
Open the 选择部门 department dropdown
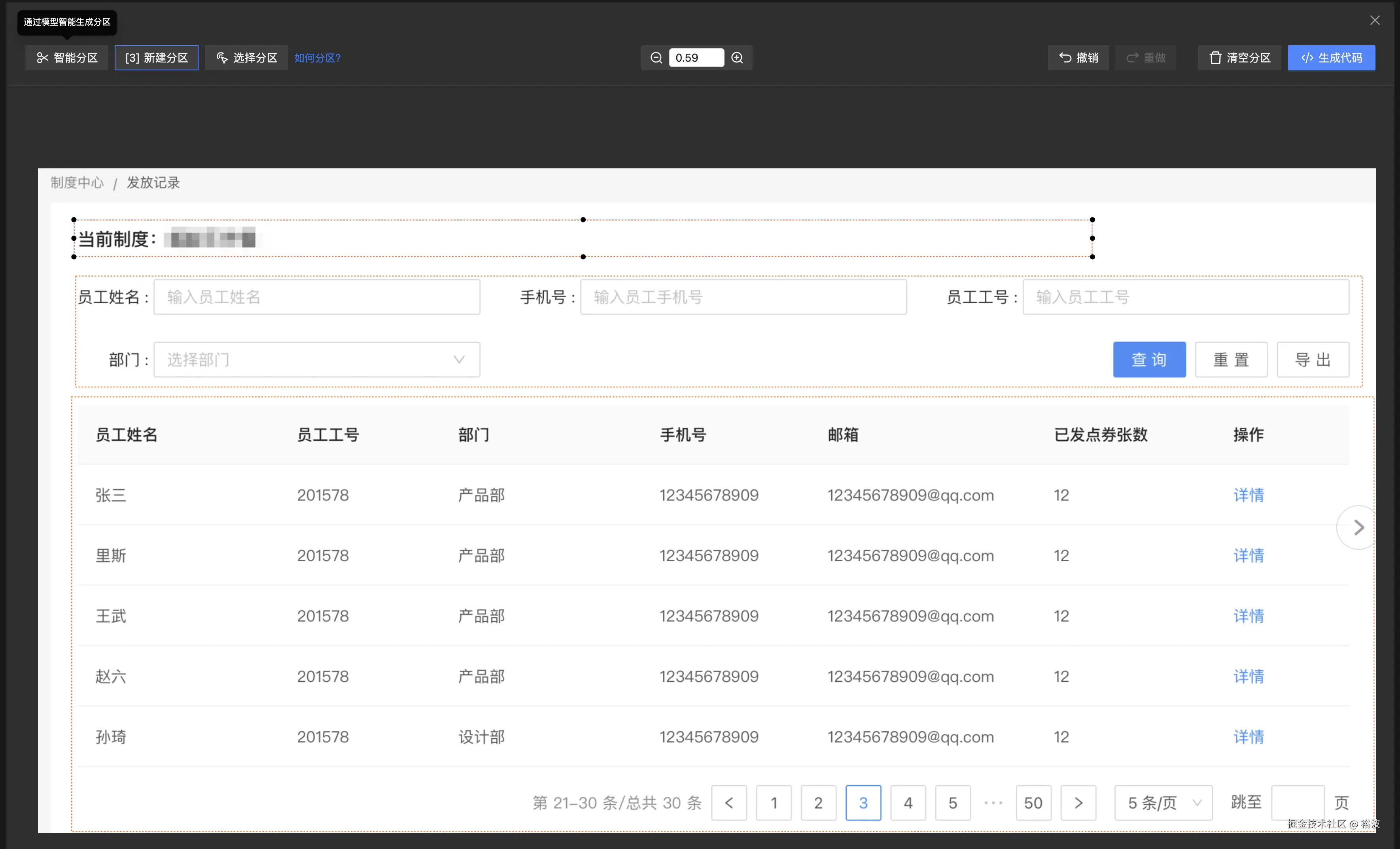[x=316, y=359]
